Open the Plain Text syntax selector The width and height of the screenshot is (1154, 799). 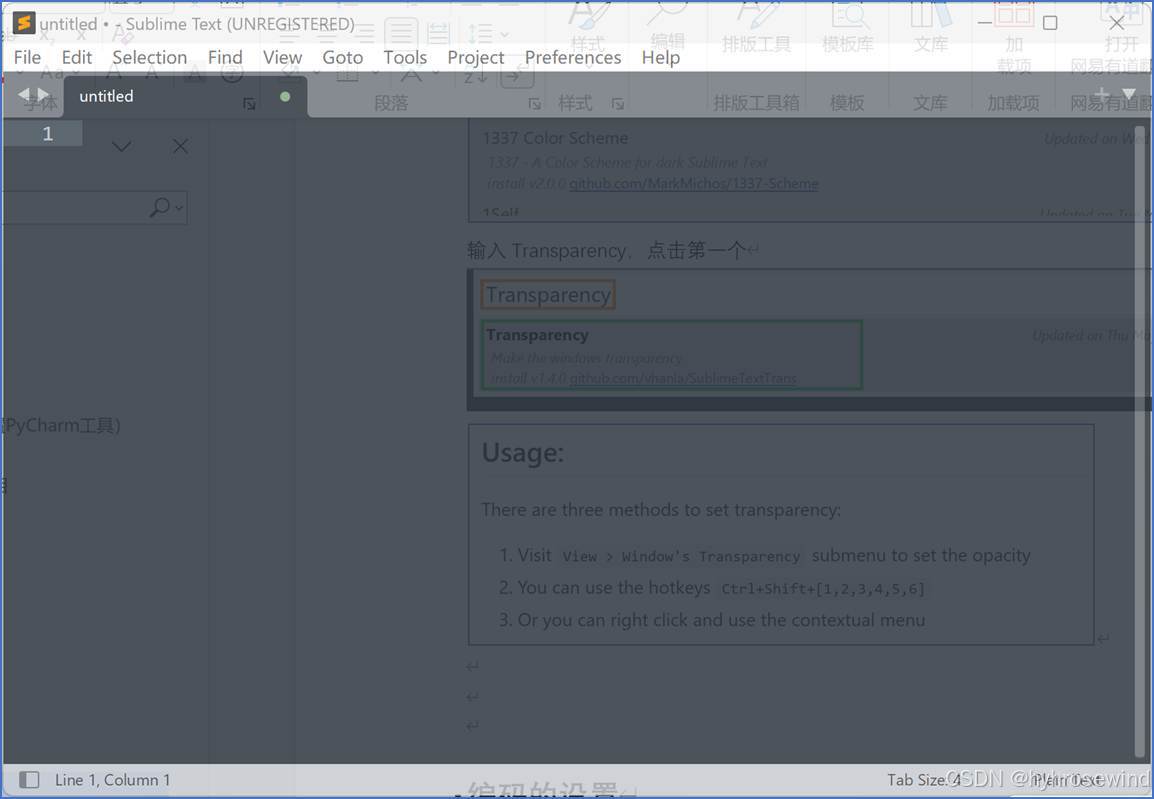1067,780
